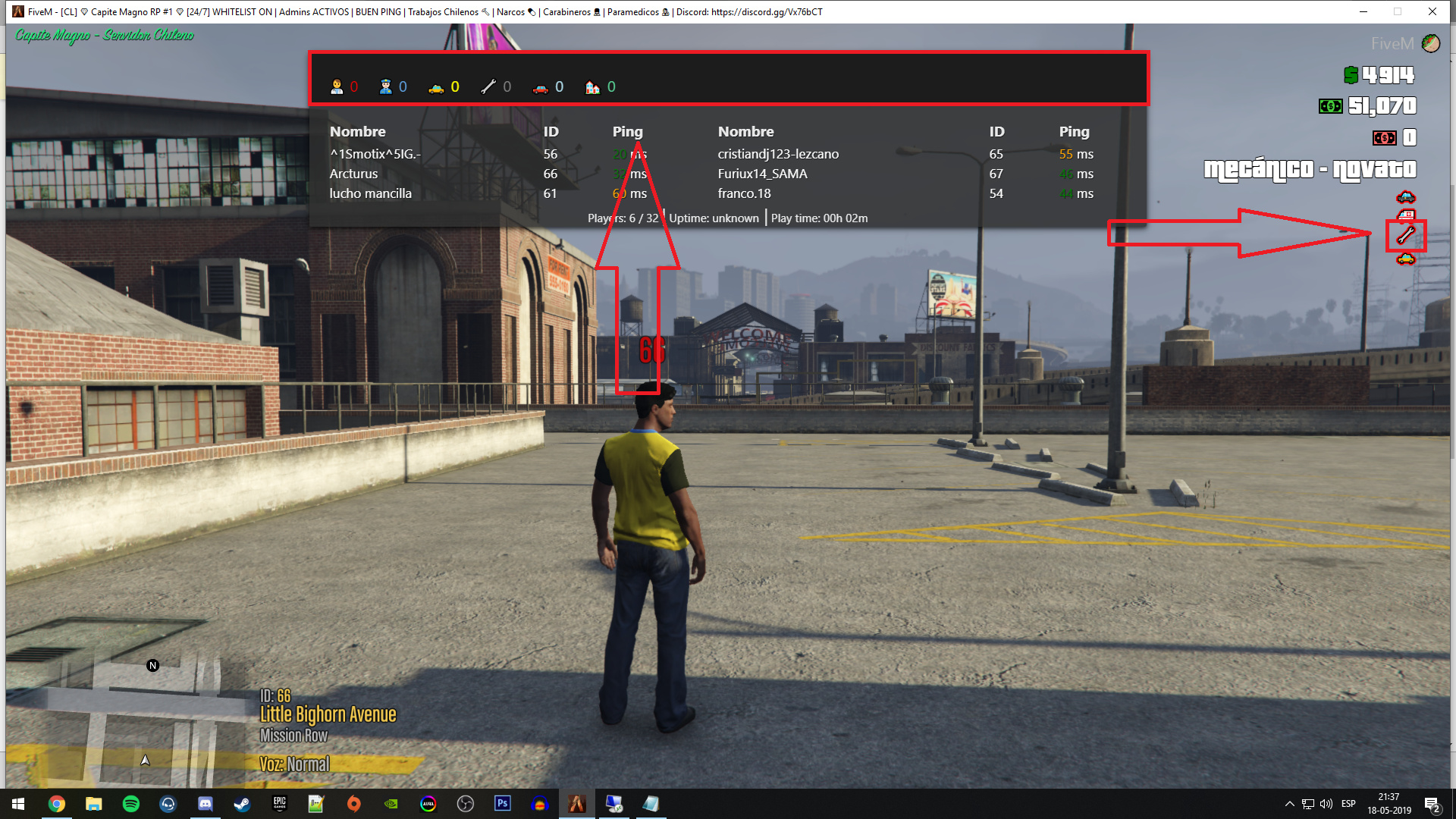Click the police car status icon

tap(1406, 198)
